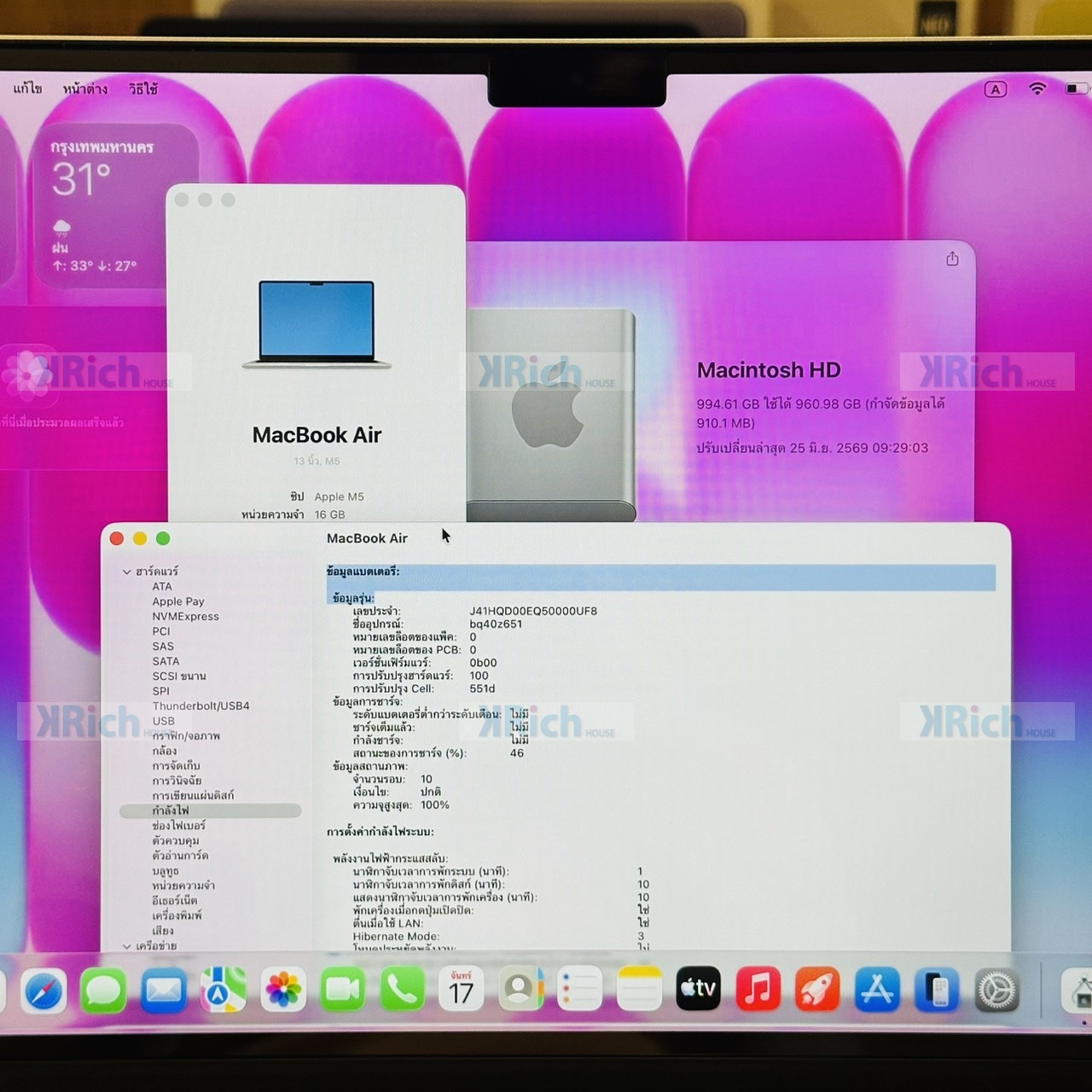Collapse the เครือข่าย section chevron

pyautogui.click(x=127, y=946)
